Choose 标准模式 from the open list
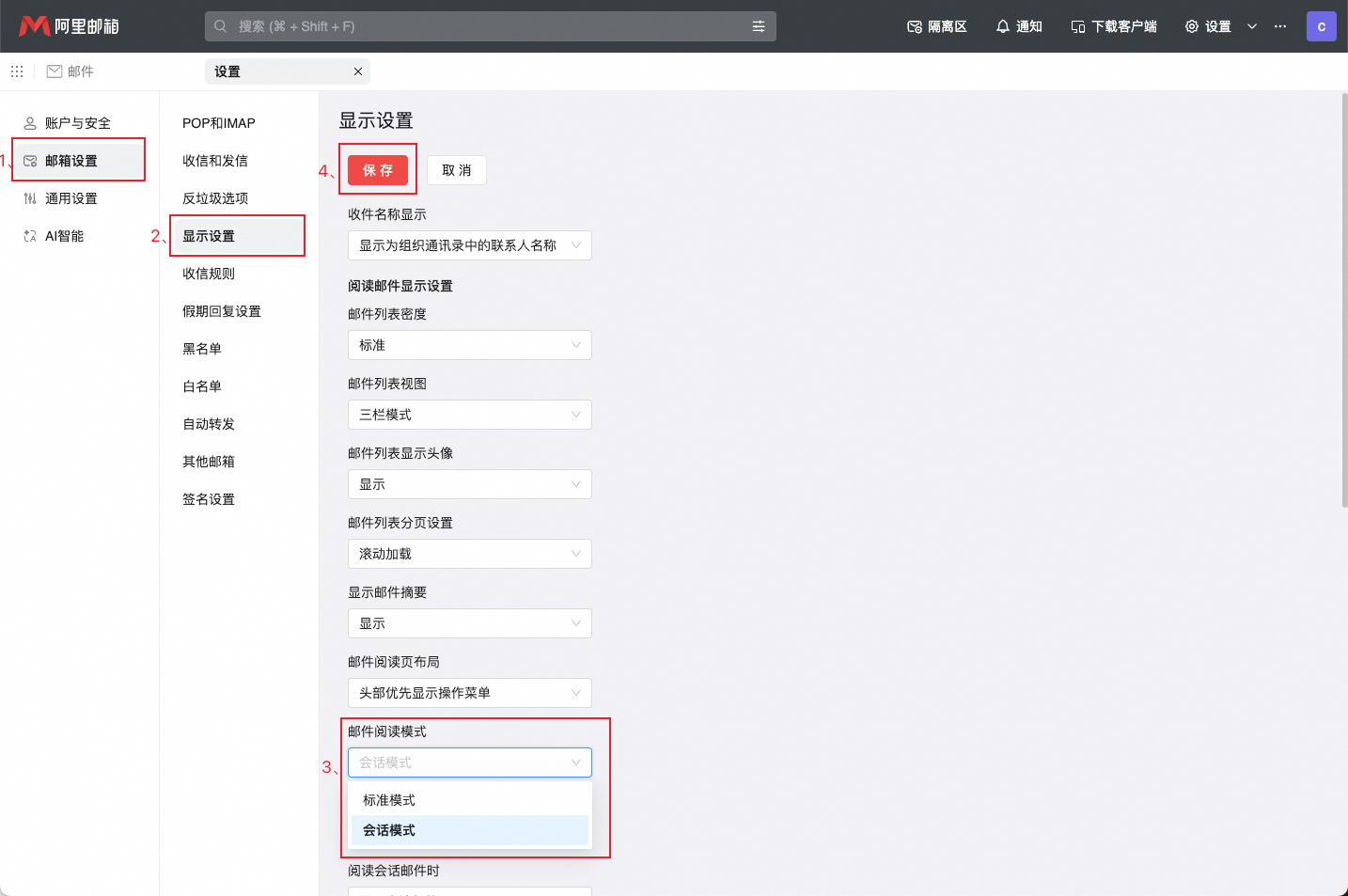This screenshot has width=1348, height=896. pos(389,800)
